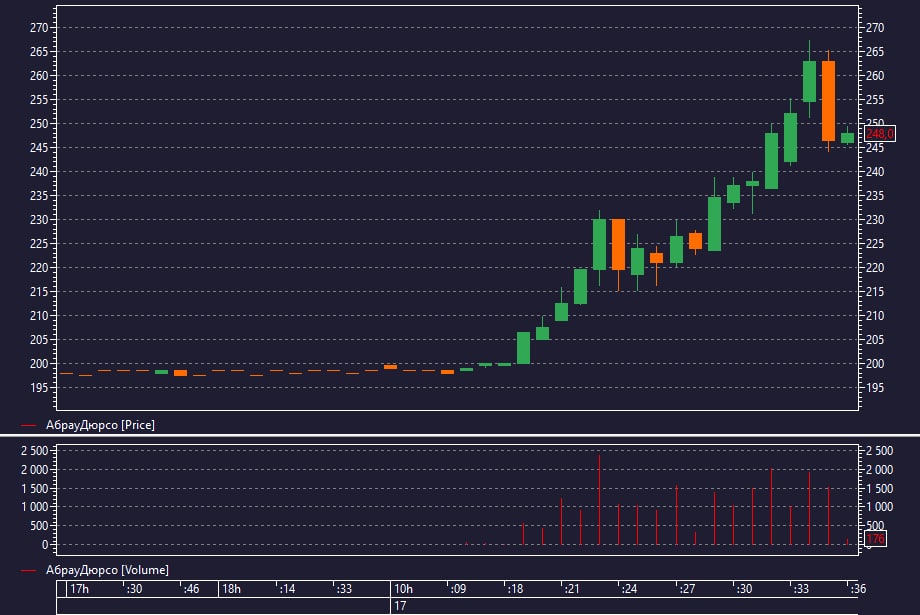The width and height of the screenshot is (920, 615).
Task: Click 200 on the left price axis
Action: point(39,363)
